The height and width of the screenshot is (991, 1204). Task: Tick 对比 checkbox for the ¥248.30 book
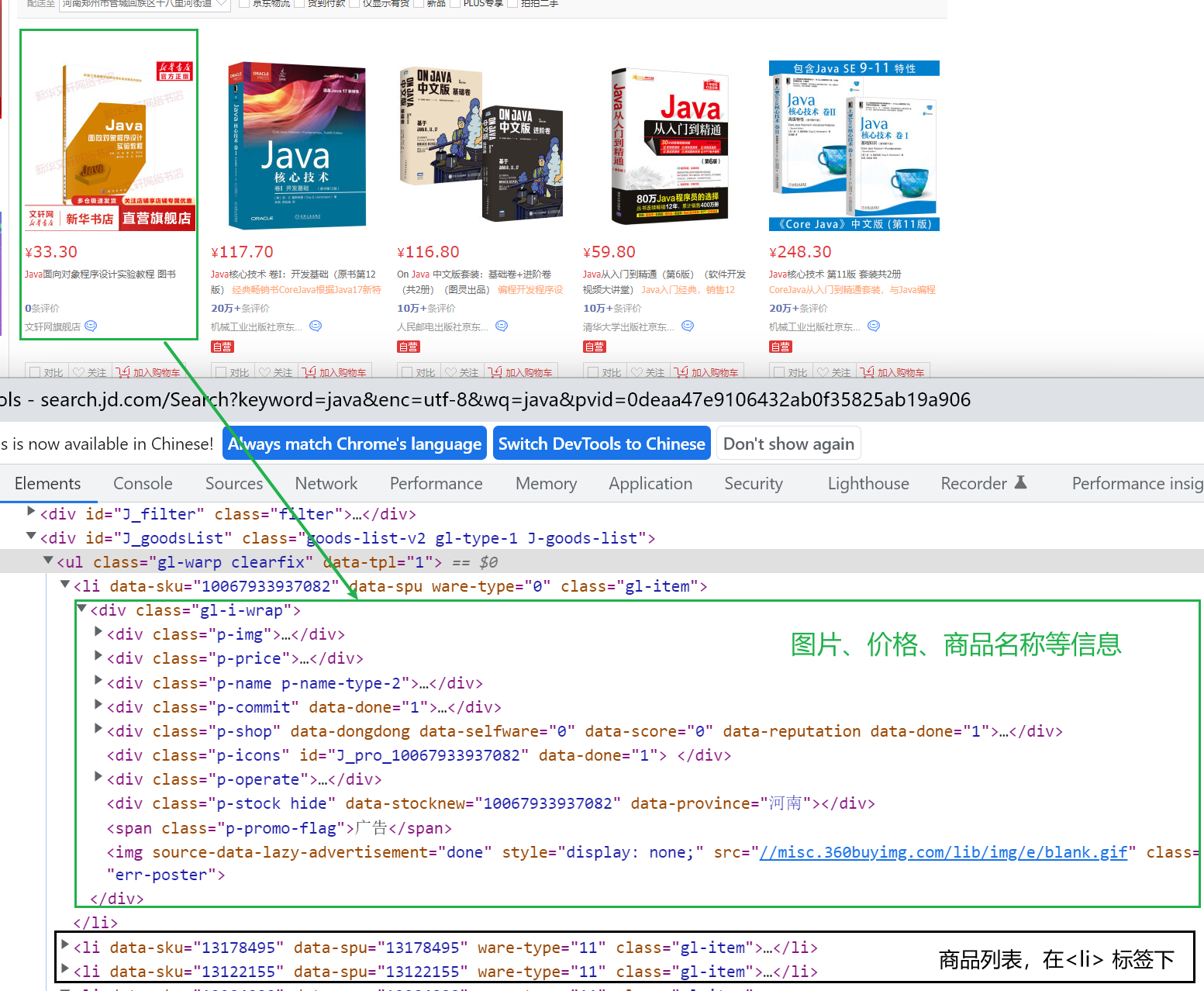tap(779, 373)
